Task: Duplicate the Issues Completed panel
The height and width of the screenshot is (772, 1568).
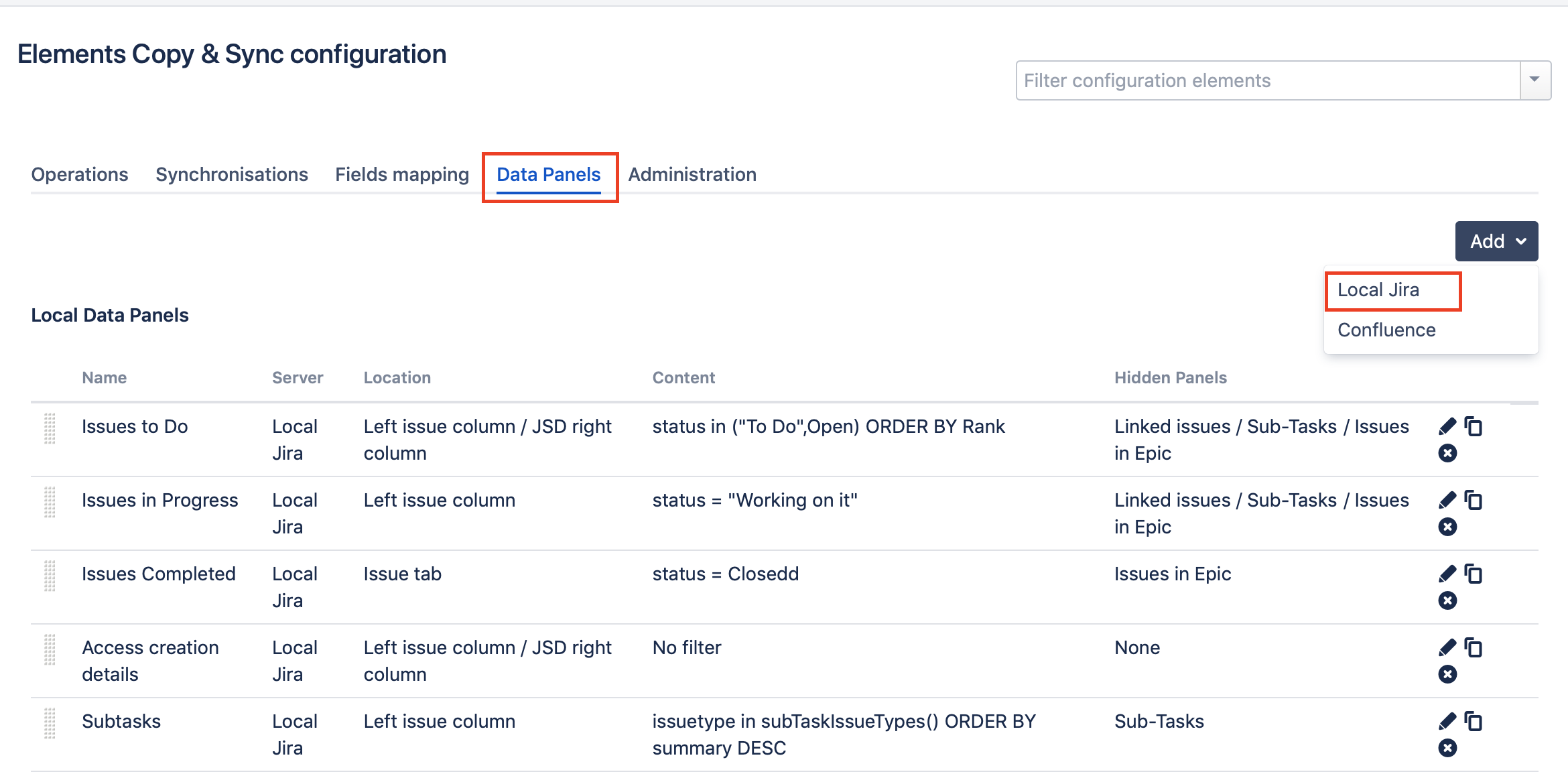Action: [1474, 574]
